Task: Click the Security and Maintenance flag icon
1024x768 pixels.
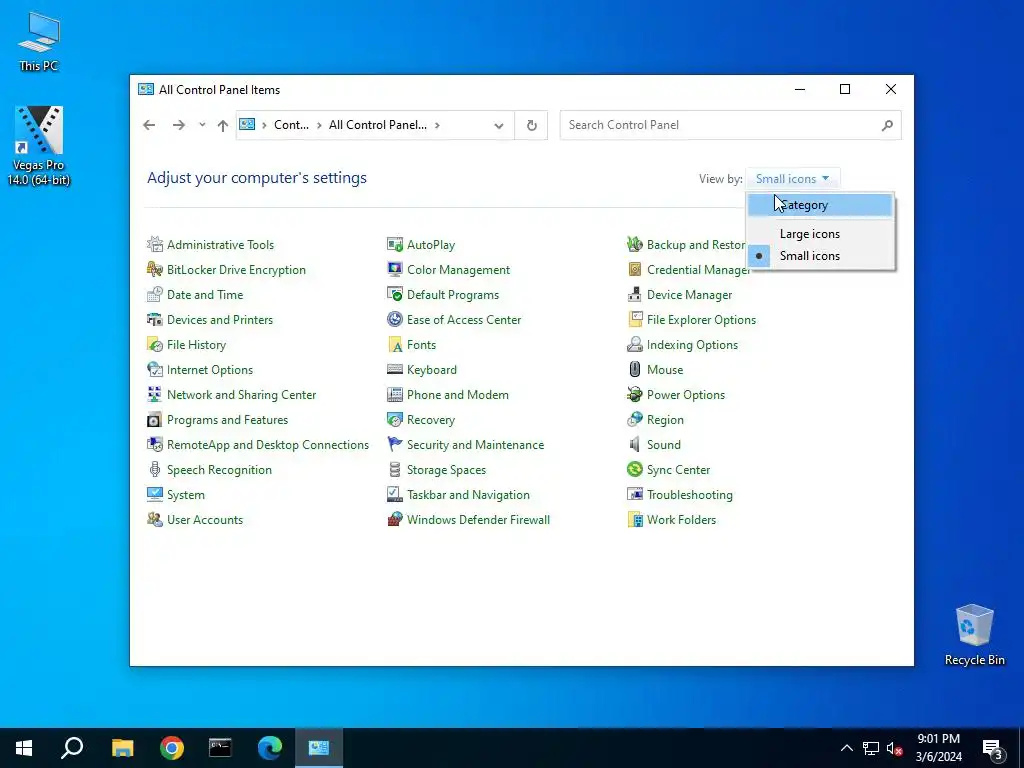Action: (394, 444)
